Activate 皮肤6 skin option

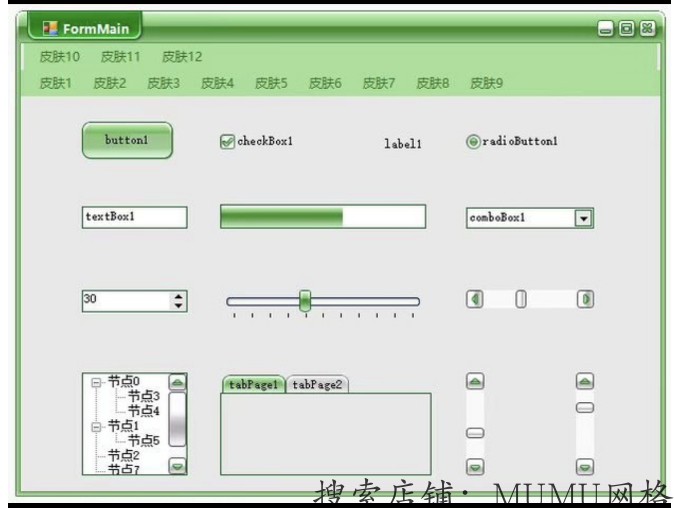325,83
